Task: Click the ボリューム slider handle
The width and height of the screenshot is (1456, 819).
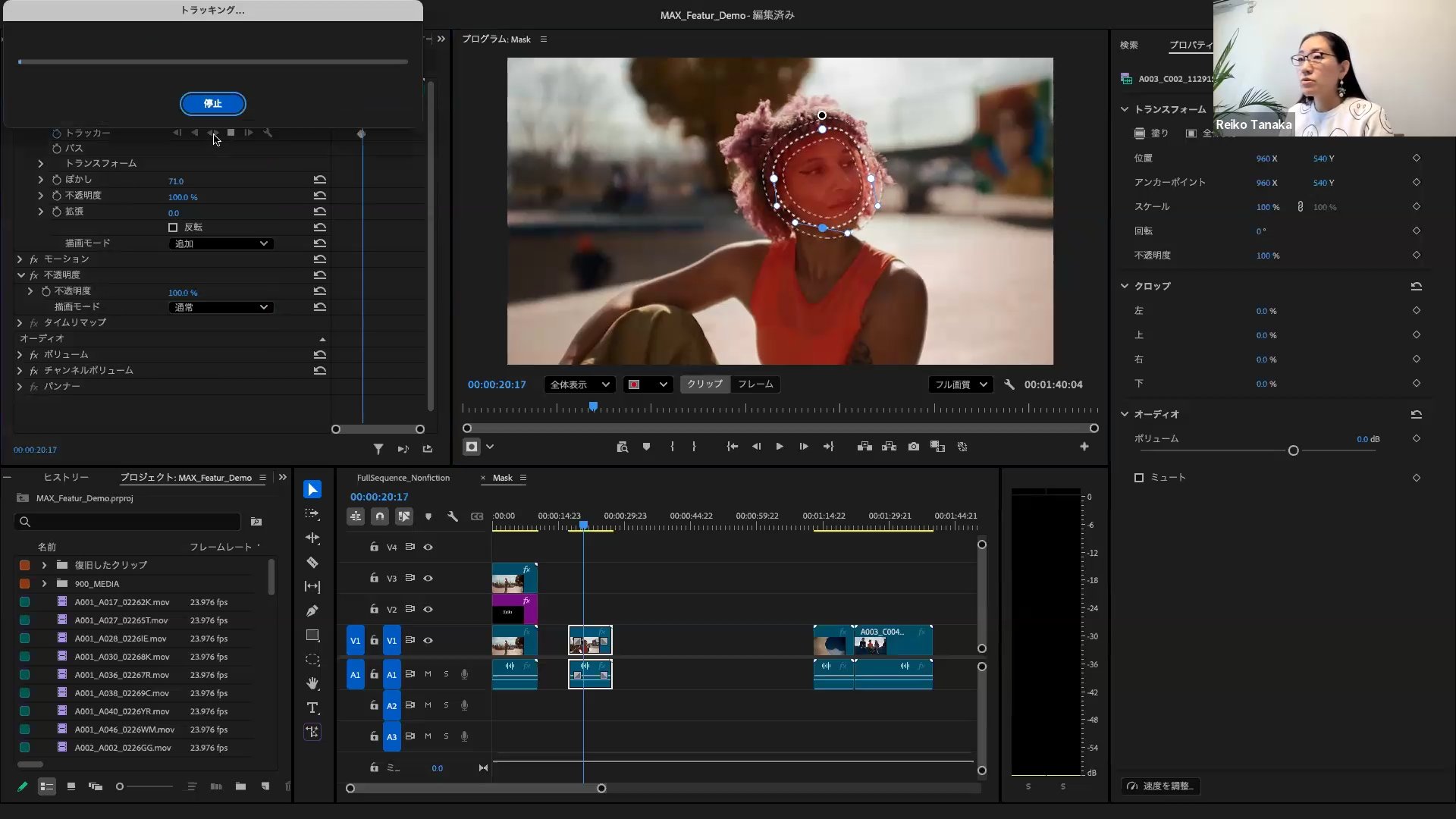Action: pos(1293,450)
